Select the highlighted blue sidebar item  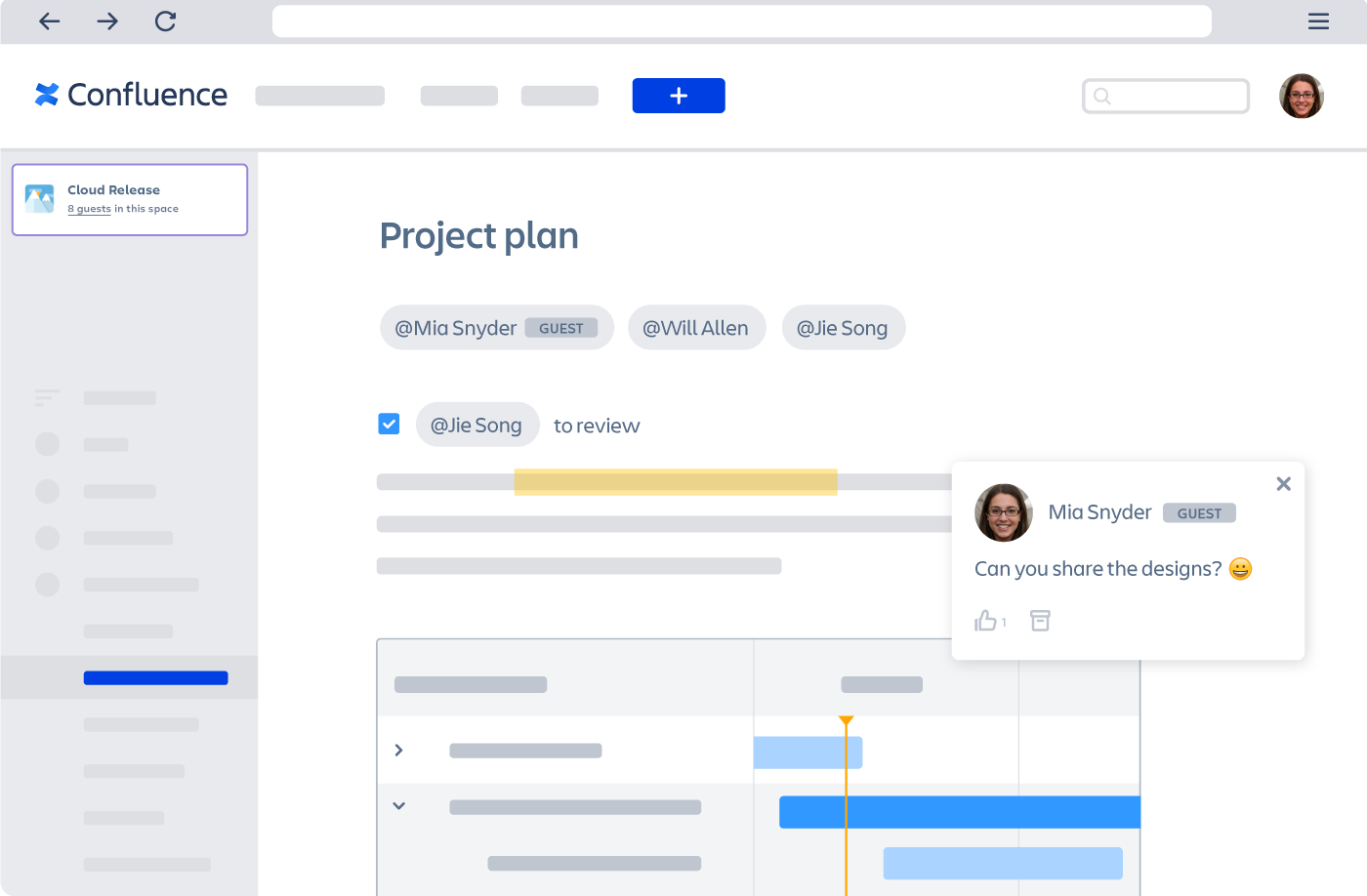(x=155, y=676)
